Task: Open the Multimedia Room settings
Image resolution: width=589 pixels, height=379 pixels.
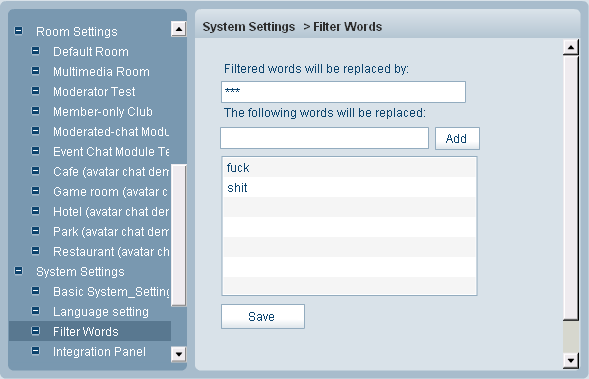Action: tap(101, 72)
